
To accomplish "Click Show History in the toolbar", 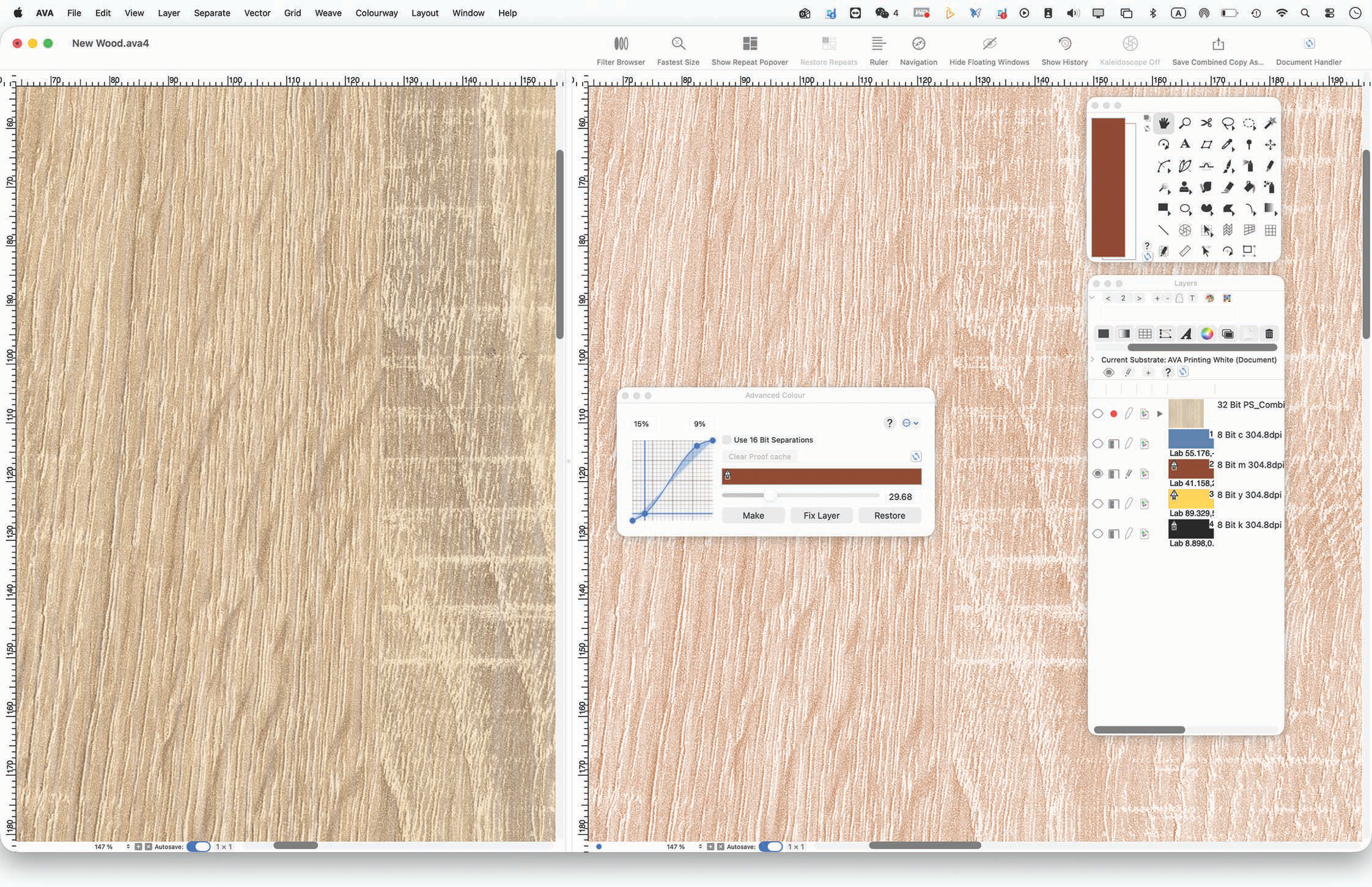I will (x=1064, y=50).
